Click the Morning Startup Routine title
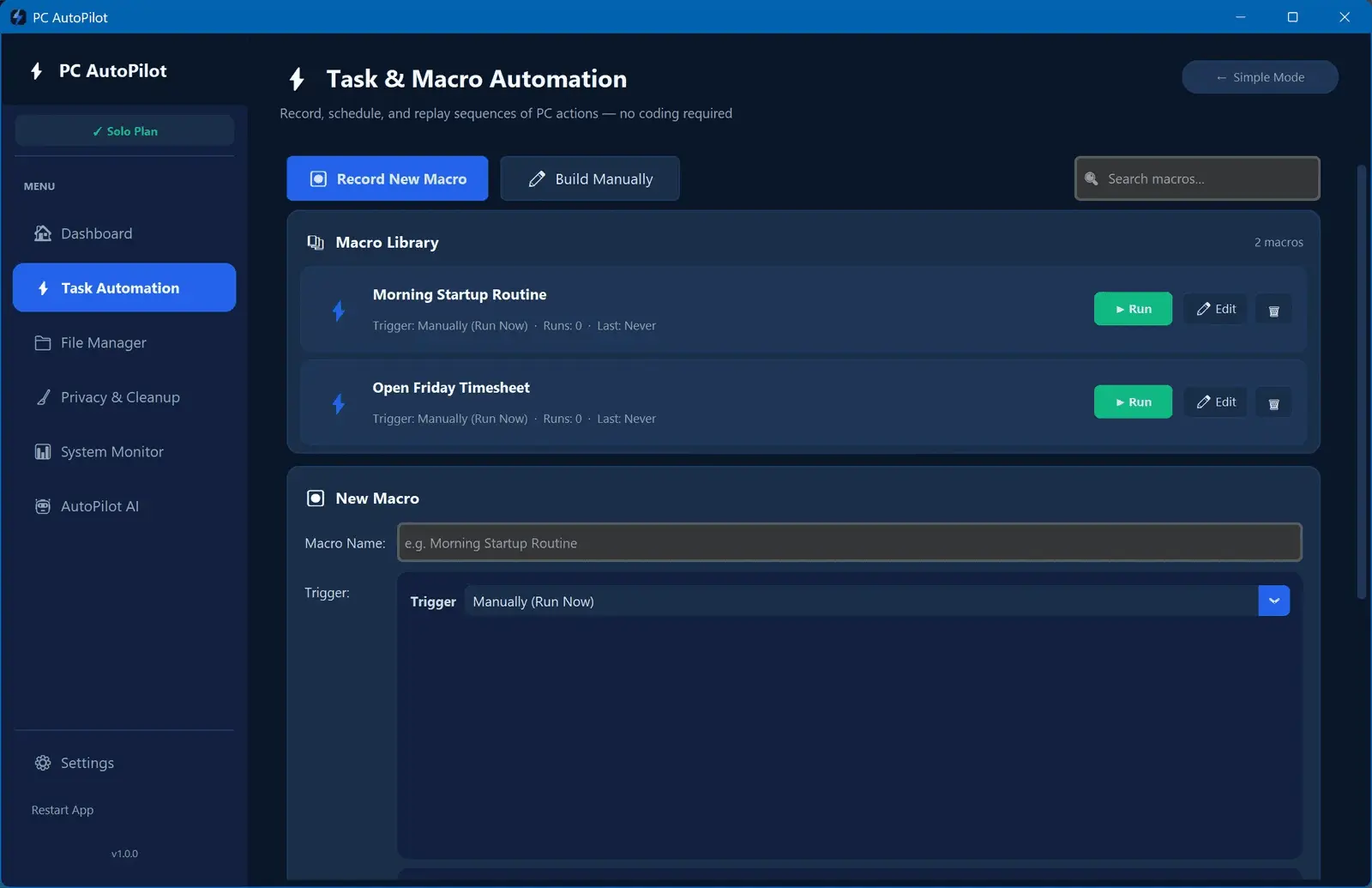The image size is (1372, 888). [460, 294]
